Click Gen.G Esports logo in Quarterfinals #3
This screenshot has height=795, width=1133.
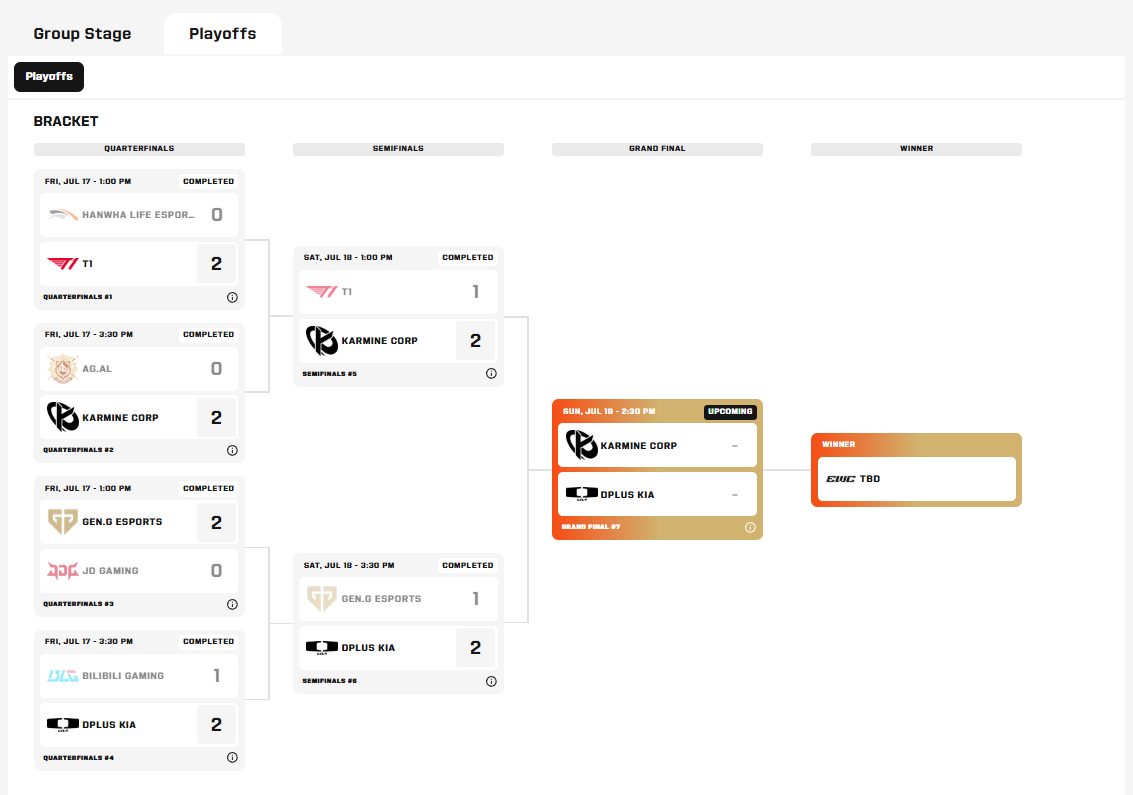pyautogui.click(x=62, y=521)
